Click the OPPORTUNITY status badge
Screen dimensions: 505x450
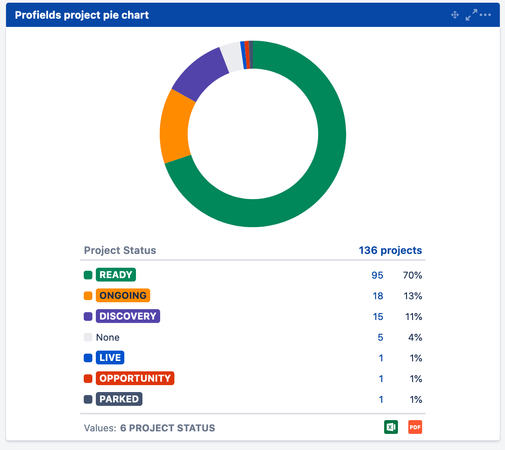[x=135, y=378]
